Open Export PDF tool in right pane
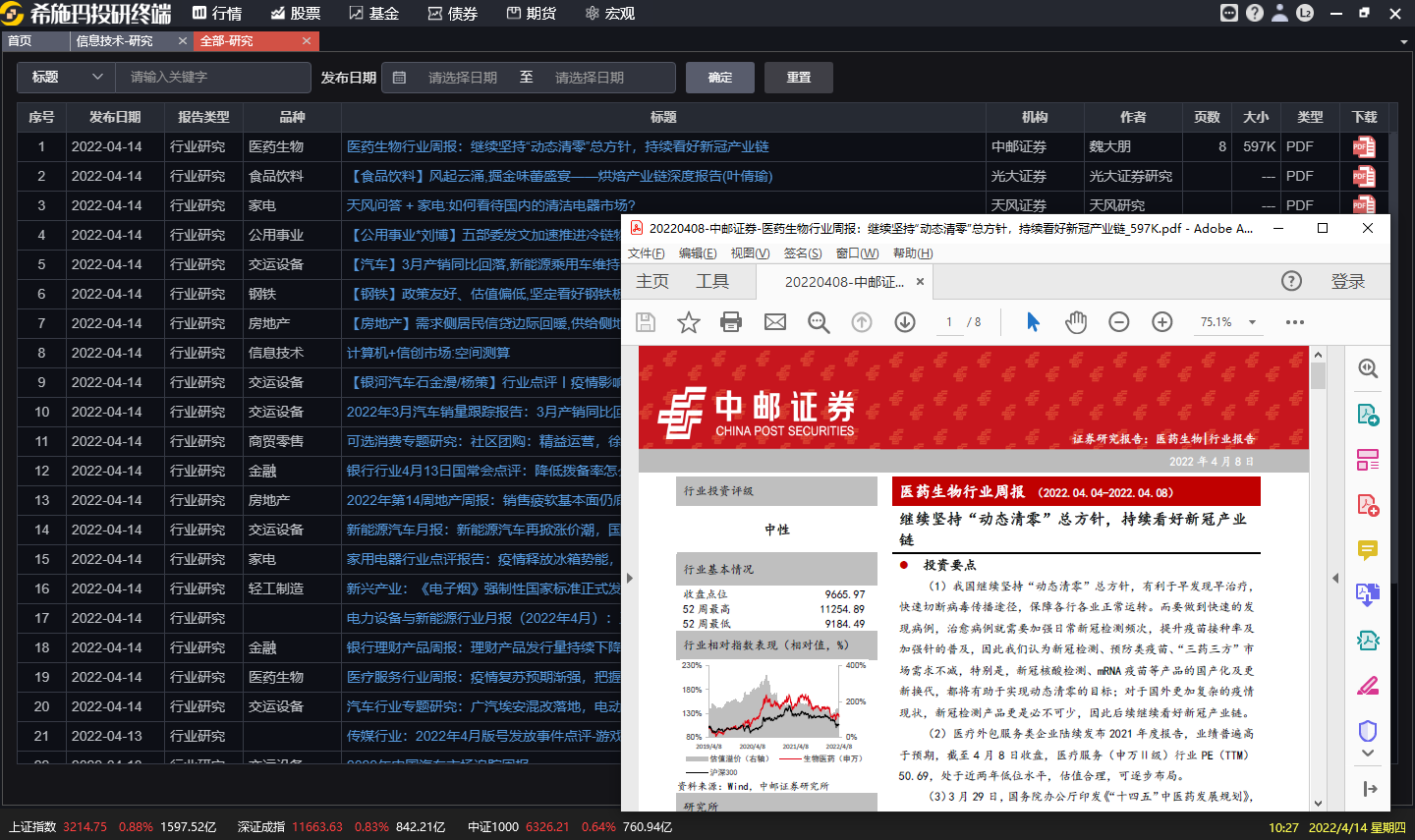 click(1368, 415)
